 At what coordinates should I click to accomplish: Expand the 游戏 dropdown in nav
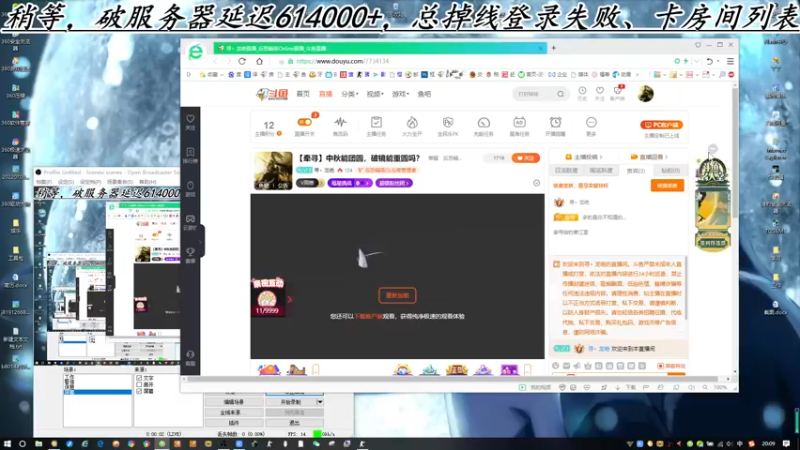pos(400,94)
